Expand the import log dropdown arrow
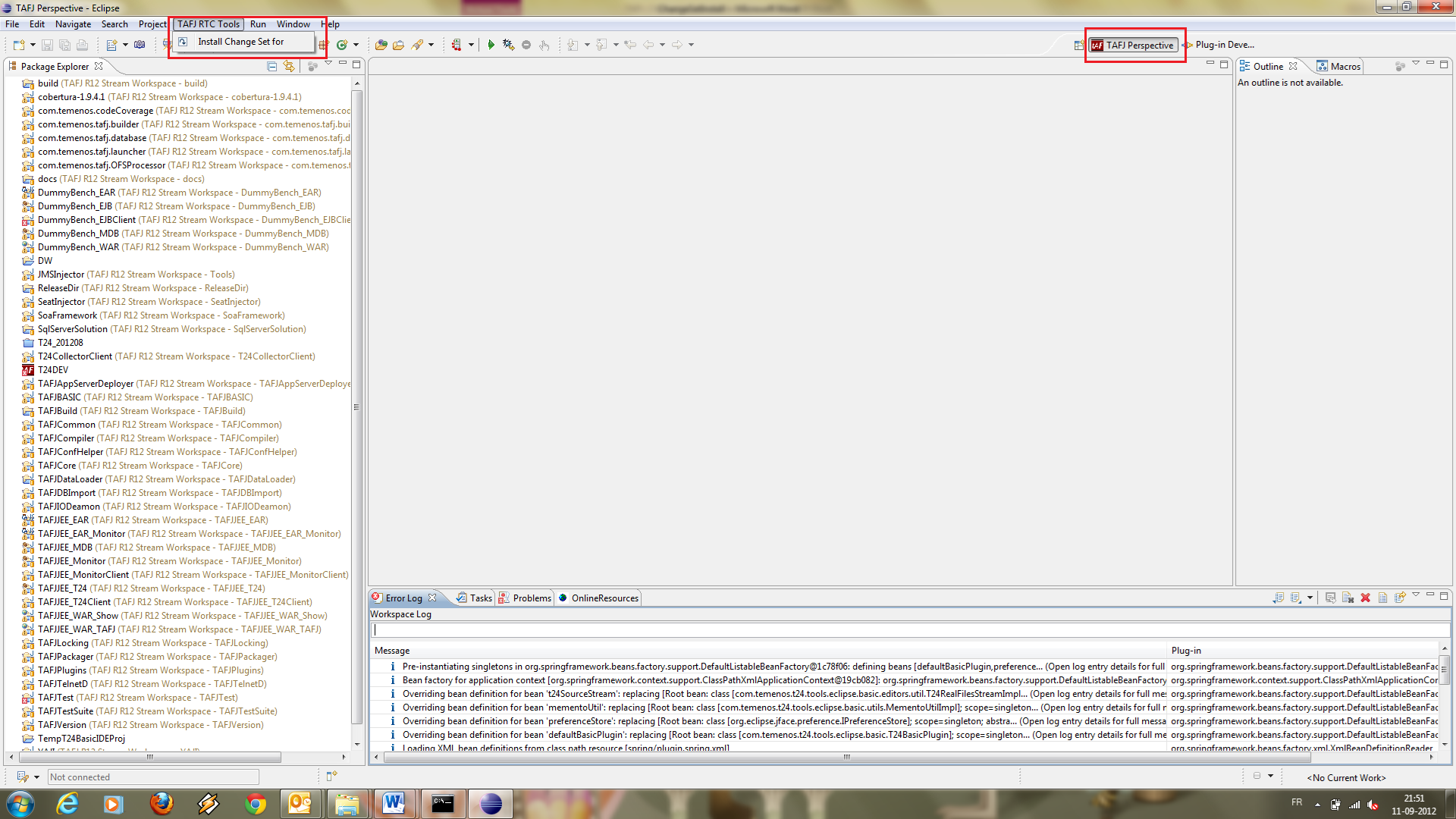The width and height of the screenshot is (1456, 819). point(1310,598)
